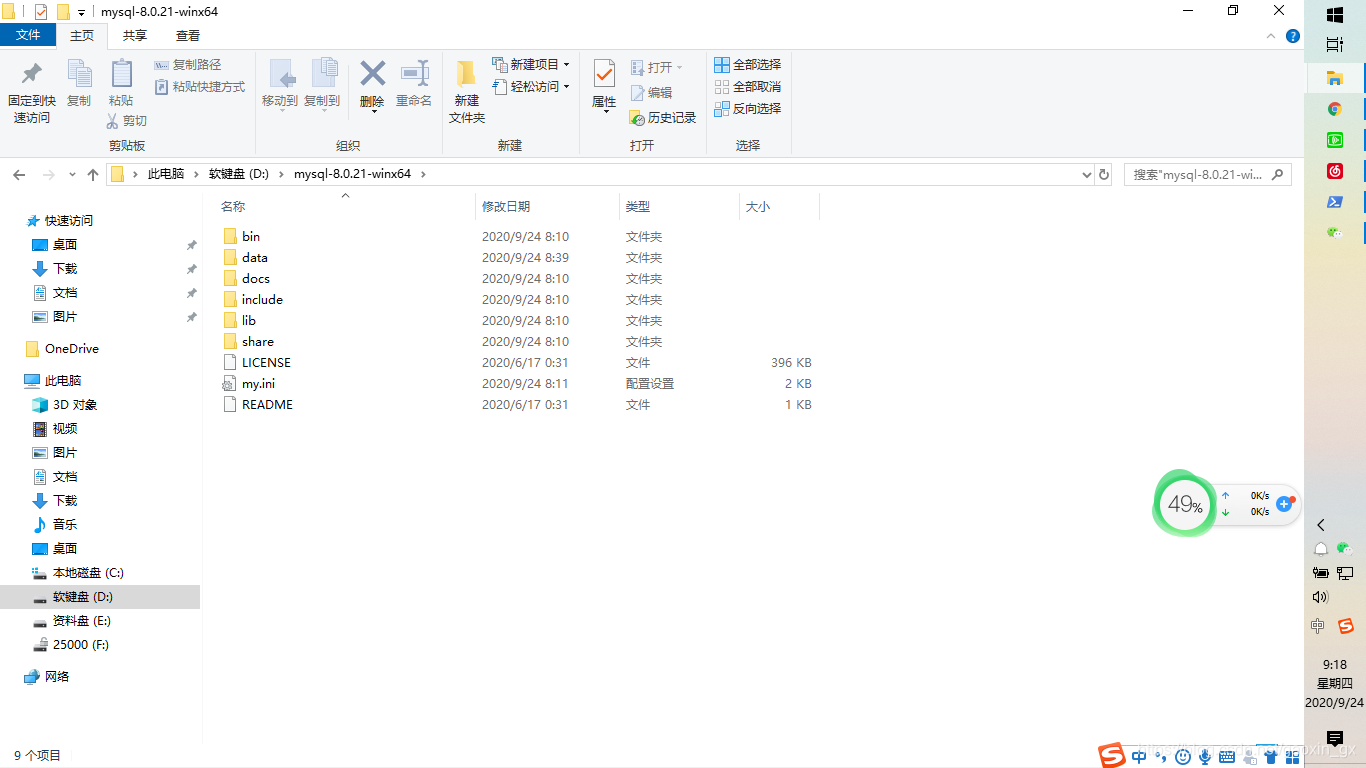Click Windows Start logo on side taskbar
The height and width of the screenshot is (768, 1366).
(x=1334, y=15)
